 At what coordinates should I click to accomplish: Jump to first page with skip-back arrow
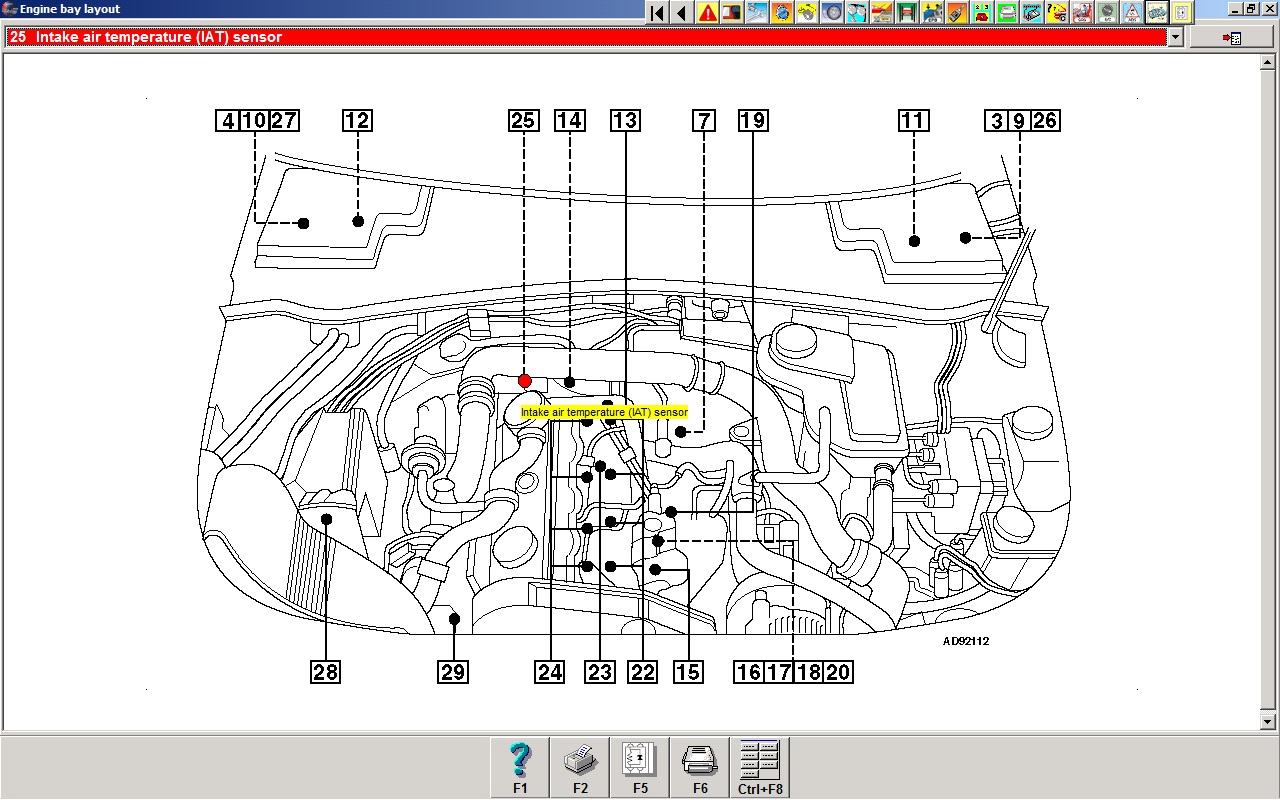pos(657,12)
